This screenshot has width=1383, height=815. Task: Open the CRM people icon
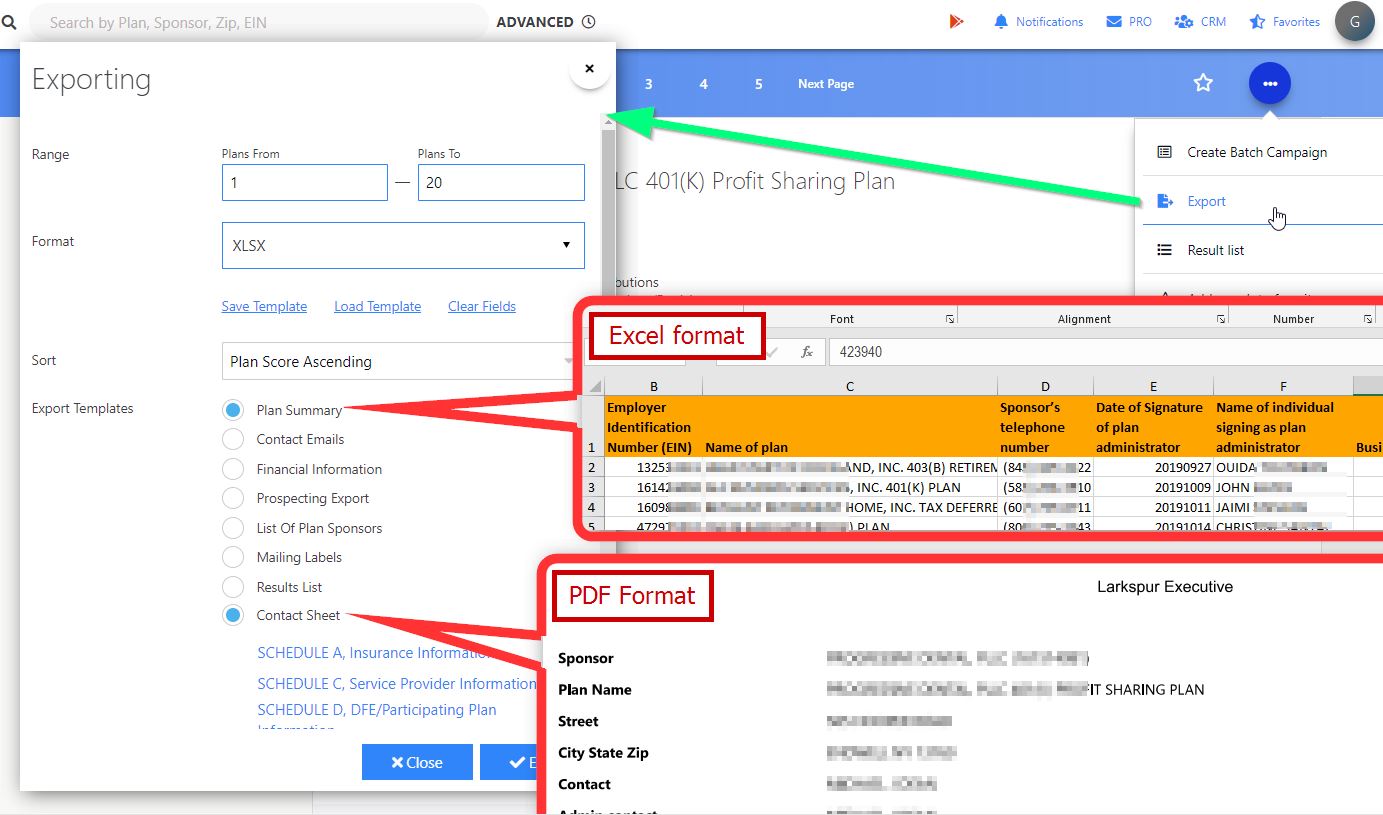[1184, 22]
